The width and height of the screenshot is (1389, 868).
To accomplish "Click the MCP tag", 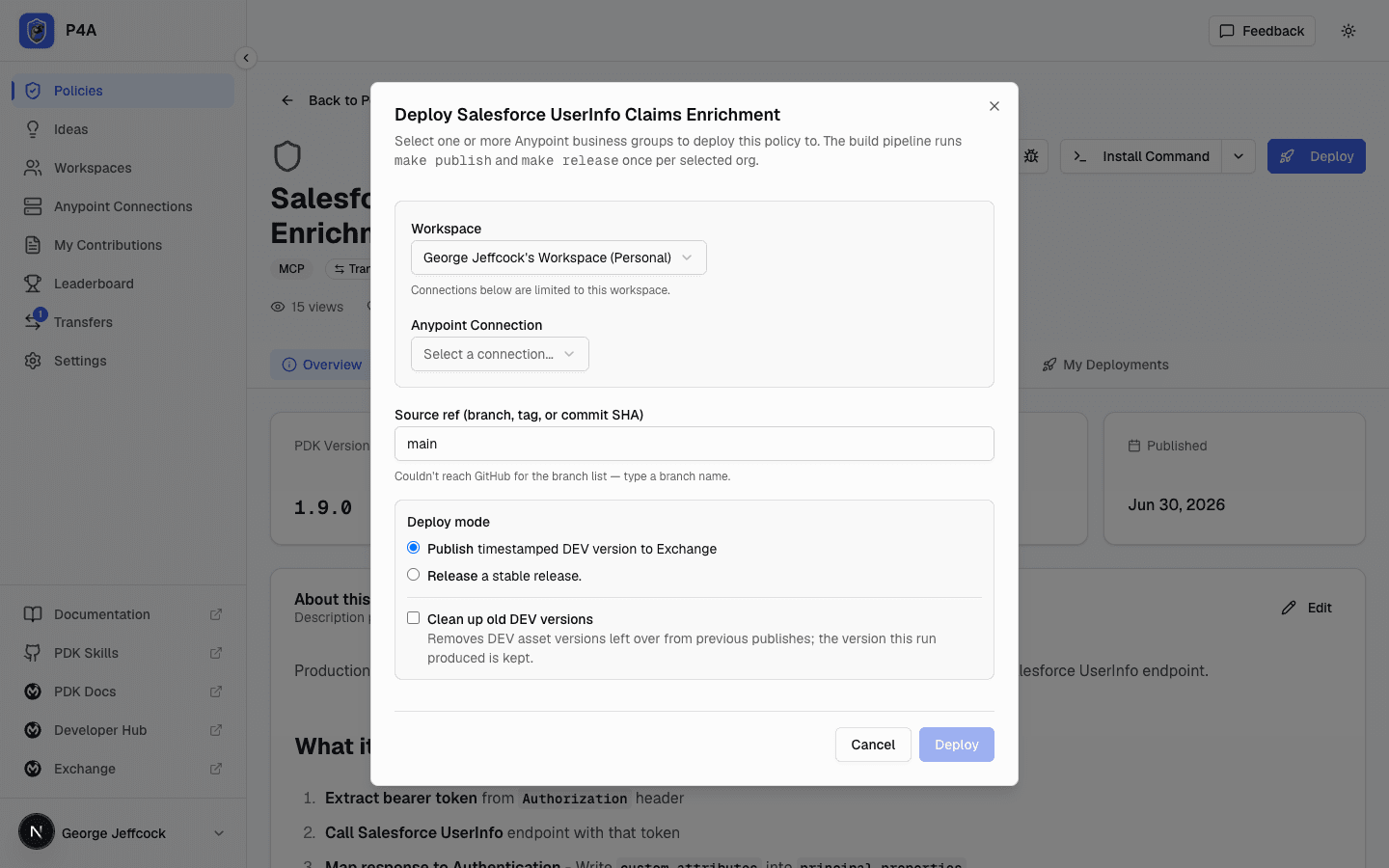I will (291, 269).
